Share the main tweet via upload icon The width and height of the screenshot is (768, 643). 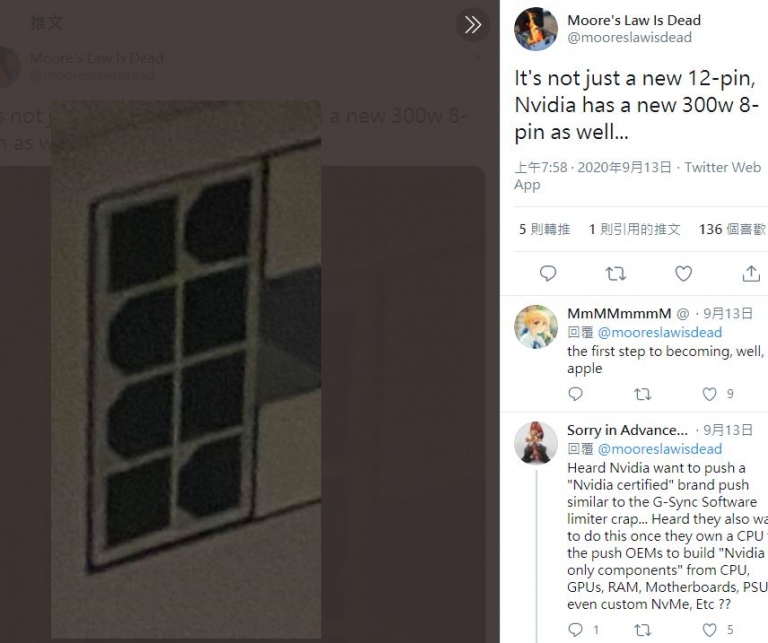(751, 273)
